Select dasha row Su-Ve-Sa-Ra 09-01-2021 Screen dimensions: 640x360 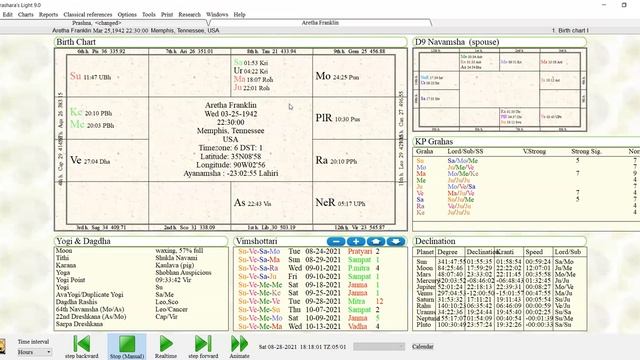point(310,268)
